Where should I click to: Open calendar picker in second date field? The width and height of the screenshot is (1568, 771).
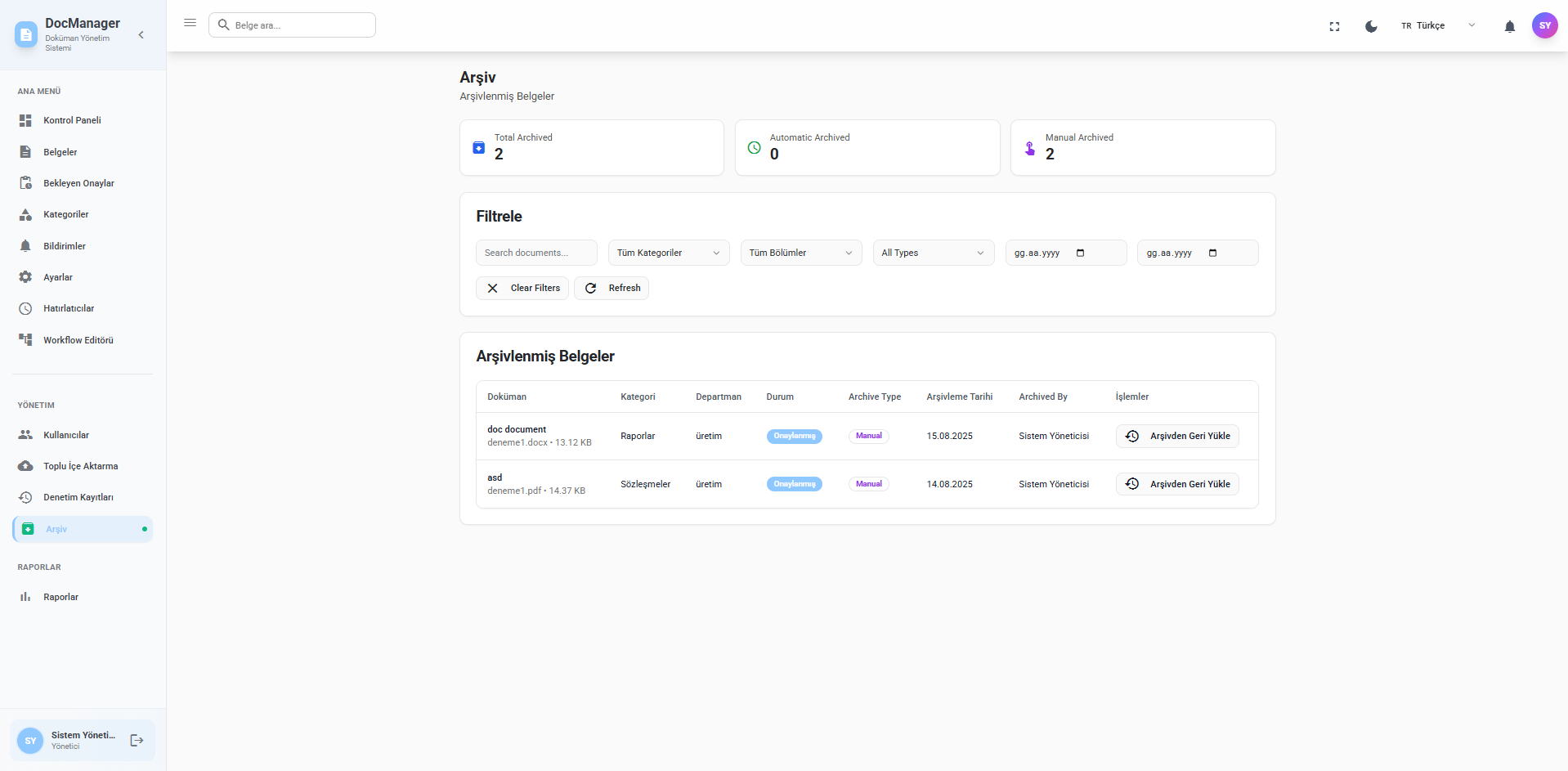(x=1212, y=253)
